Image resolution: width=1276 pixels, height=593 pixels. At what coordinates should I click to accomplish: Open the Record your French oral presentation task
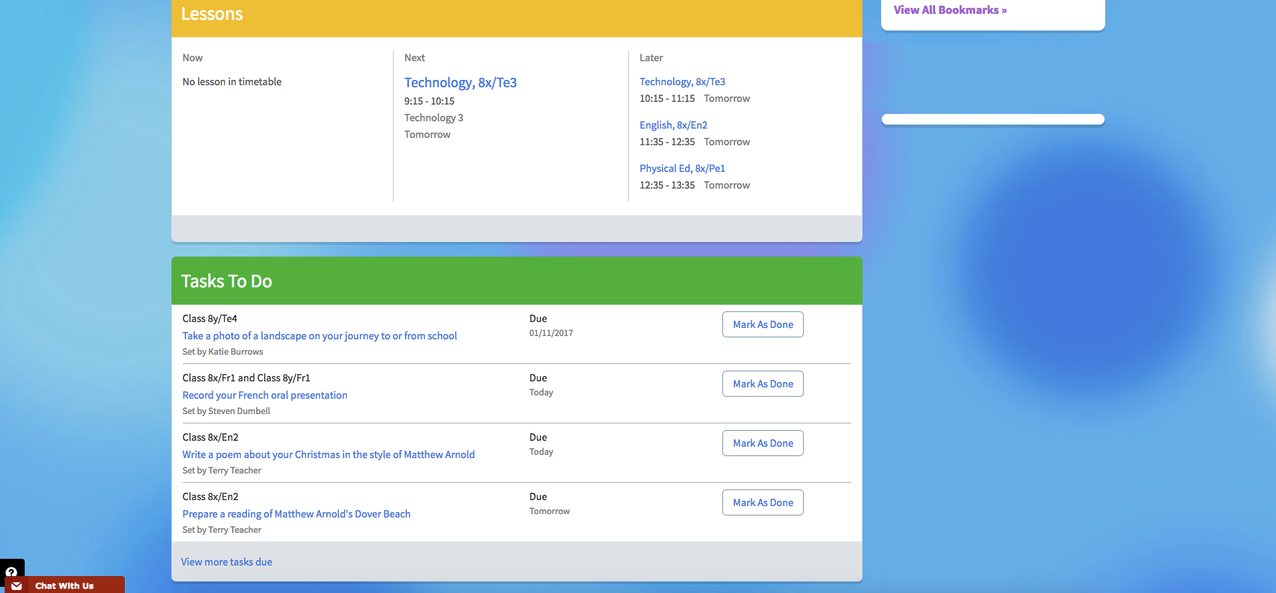coord(264,394)
